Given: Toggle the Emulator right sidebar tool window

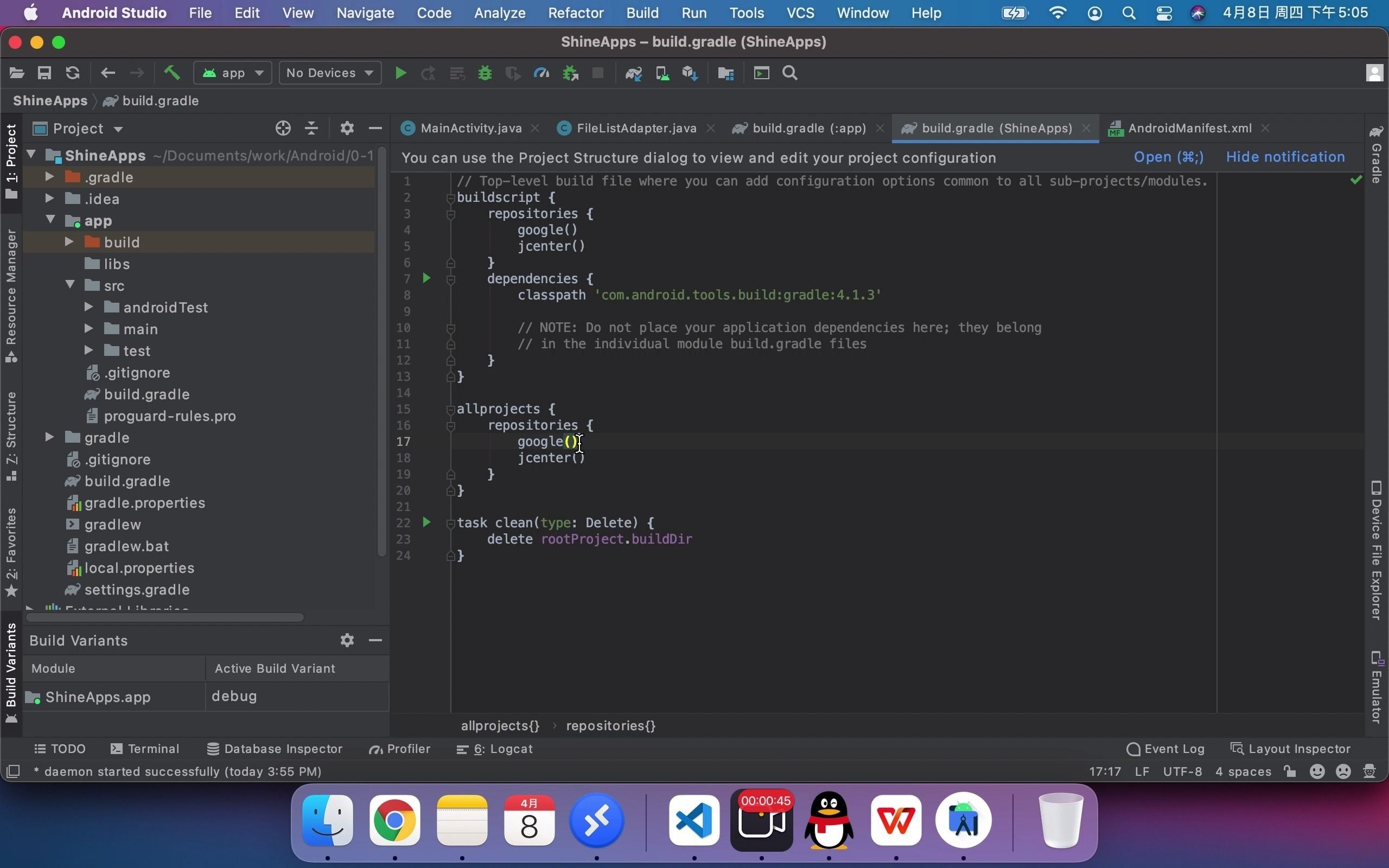Looking at the screenshot, I should (1377, 687).
